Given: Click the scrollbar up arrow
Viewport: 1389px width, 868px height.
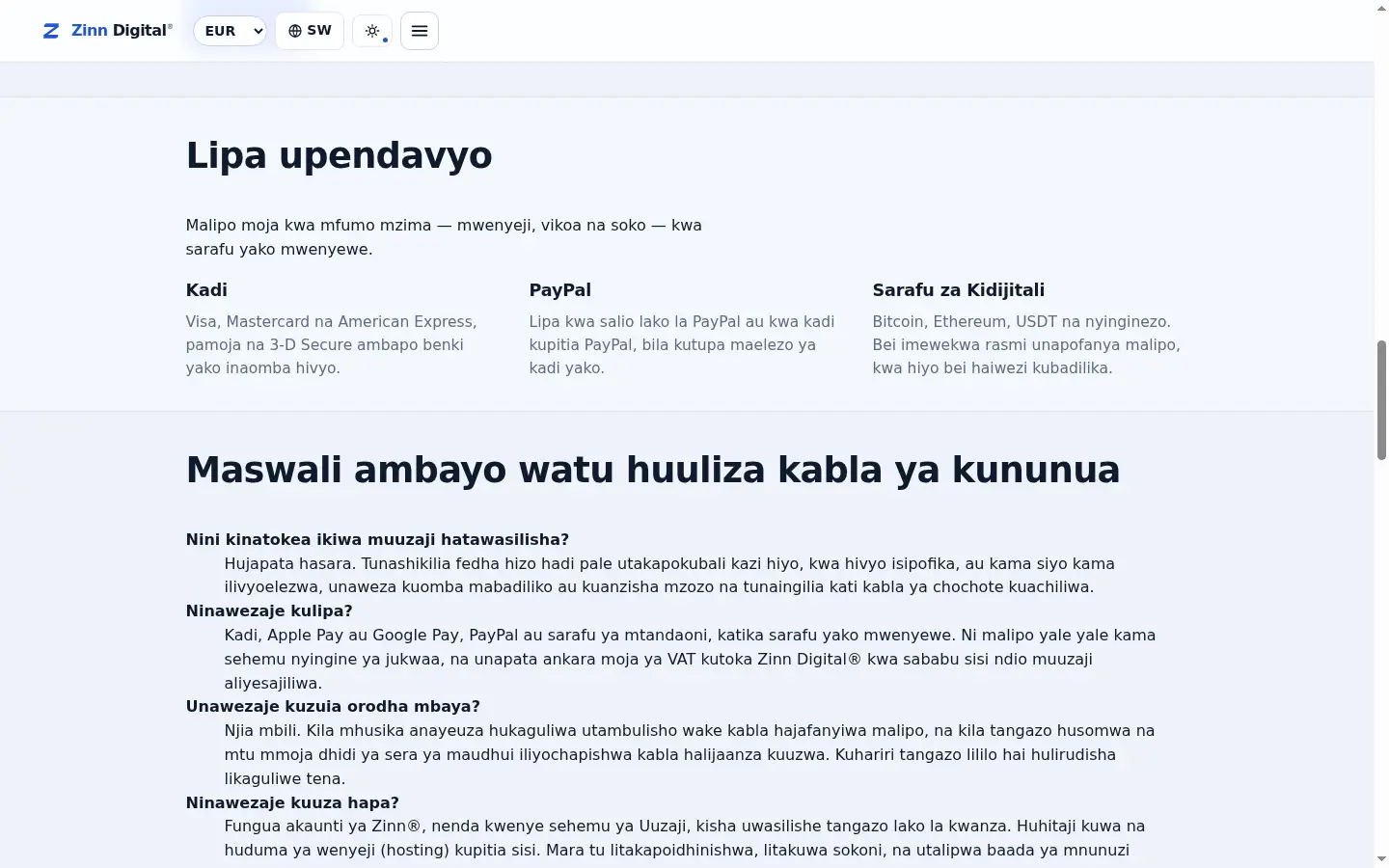Looking at the screenshot, I should (1381, 8).
